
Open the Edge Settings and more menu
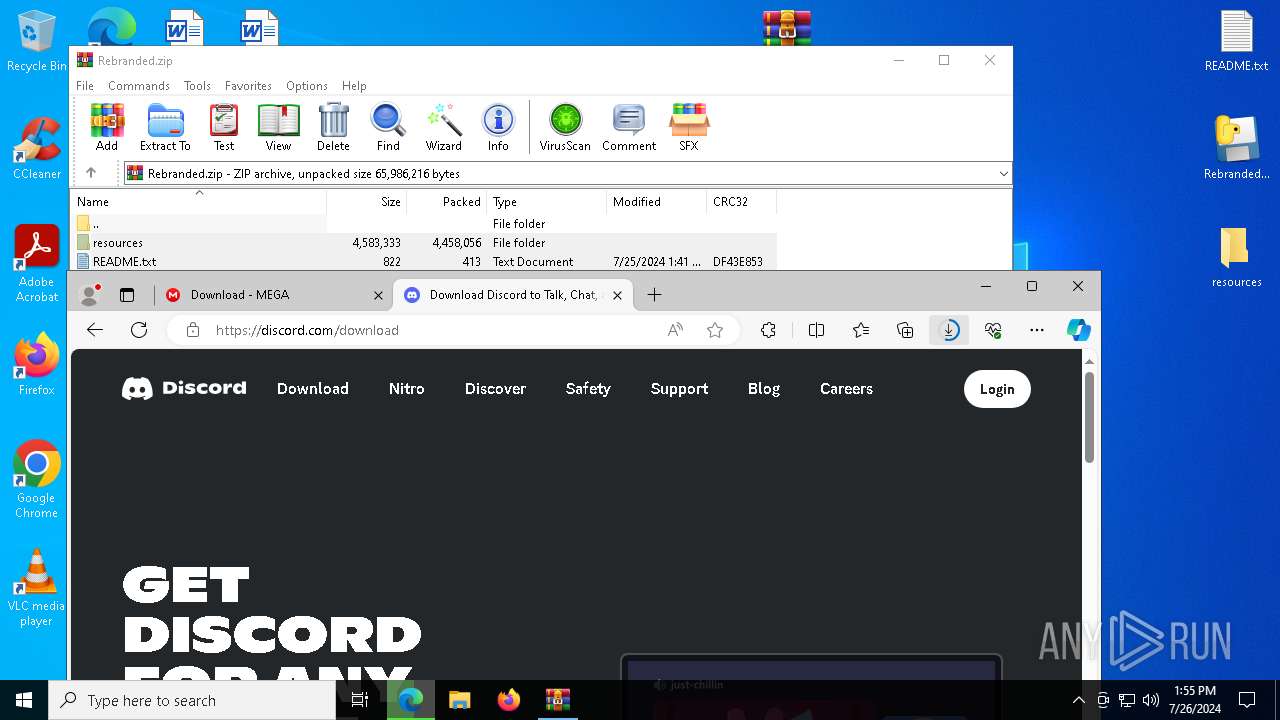1037,330
